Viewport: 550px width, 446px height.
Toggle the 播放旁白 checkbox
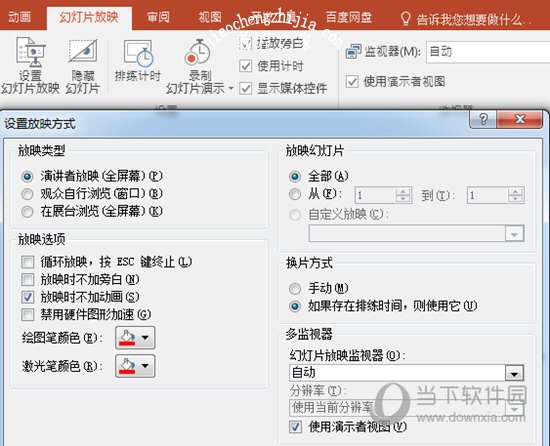pyautogui.click(x=246, y=44)
